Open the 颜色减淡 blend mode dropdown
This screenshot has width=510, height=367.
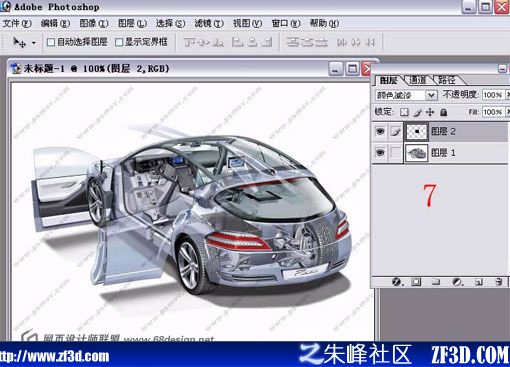406,95
